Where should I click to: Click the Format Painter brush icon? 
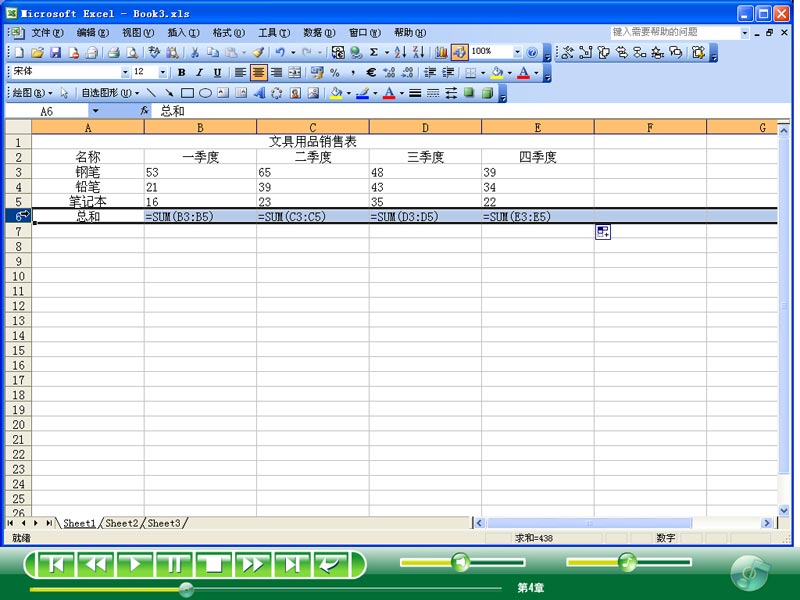257,52
